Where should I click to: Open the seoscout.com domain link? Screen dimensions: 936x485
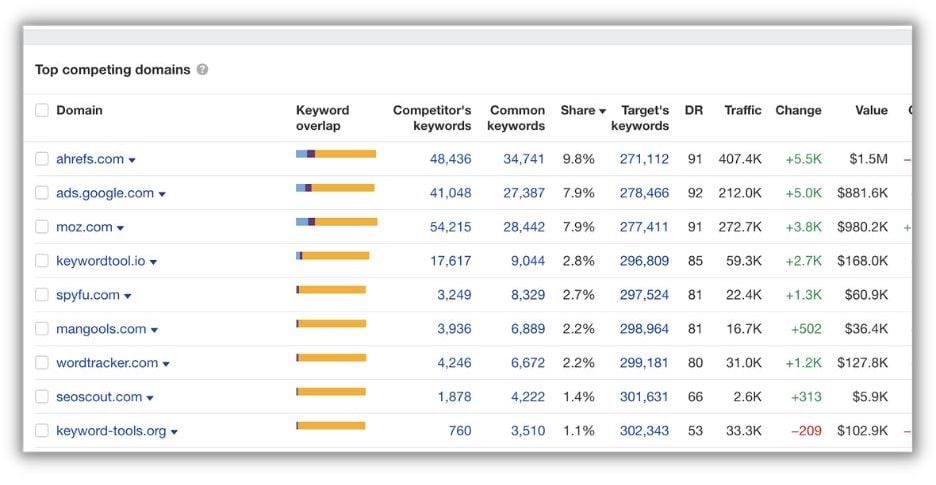point(99,397)
